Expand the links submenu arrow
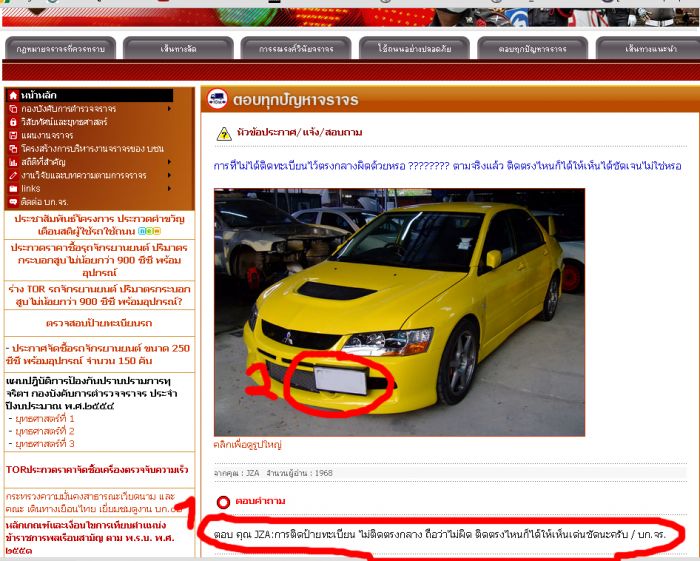Screen dimensions: 700x561 [x=170, y=188]
